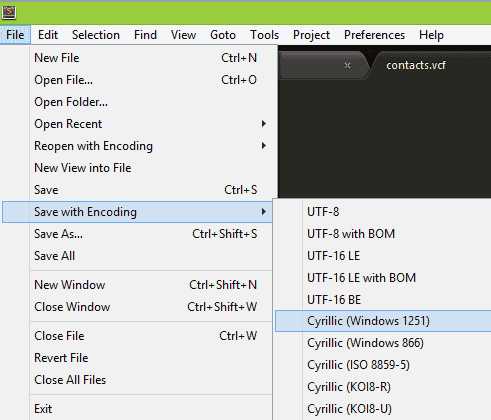Pick the UTF-16 LE with BOM option

pyautogui.click(x=383, y=278)
